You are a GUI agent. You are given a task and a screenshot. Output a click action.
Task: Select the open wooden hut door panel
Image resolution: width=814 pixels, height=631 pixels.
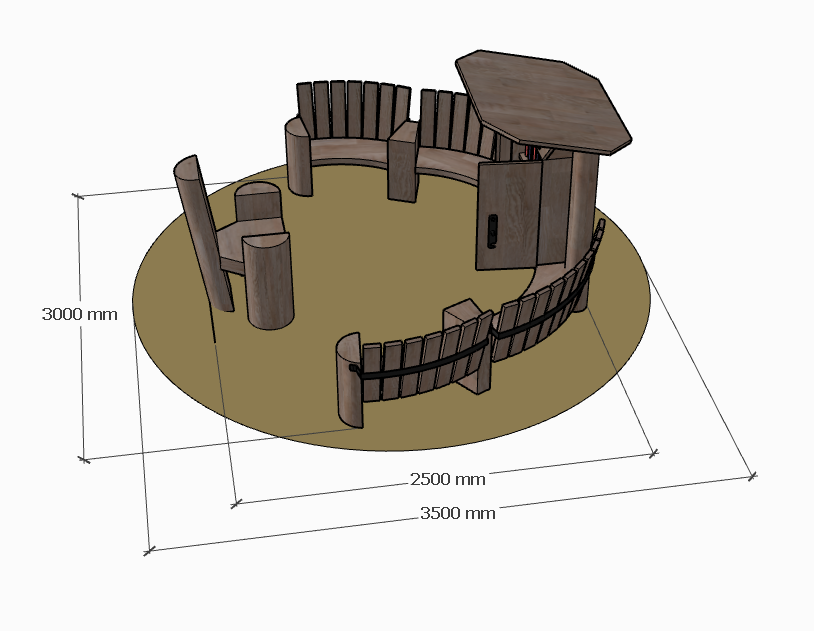(x=510, y=215)
